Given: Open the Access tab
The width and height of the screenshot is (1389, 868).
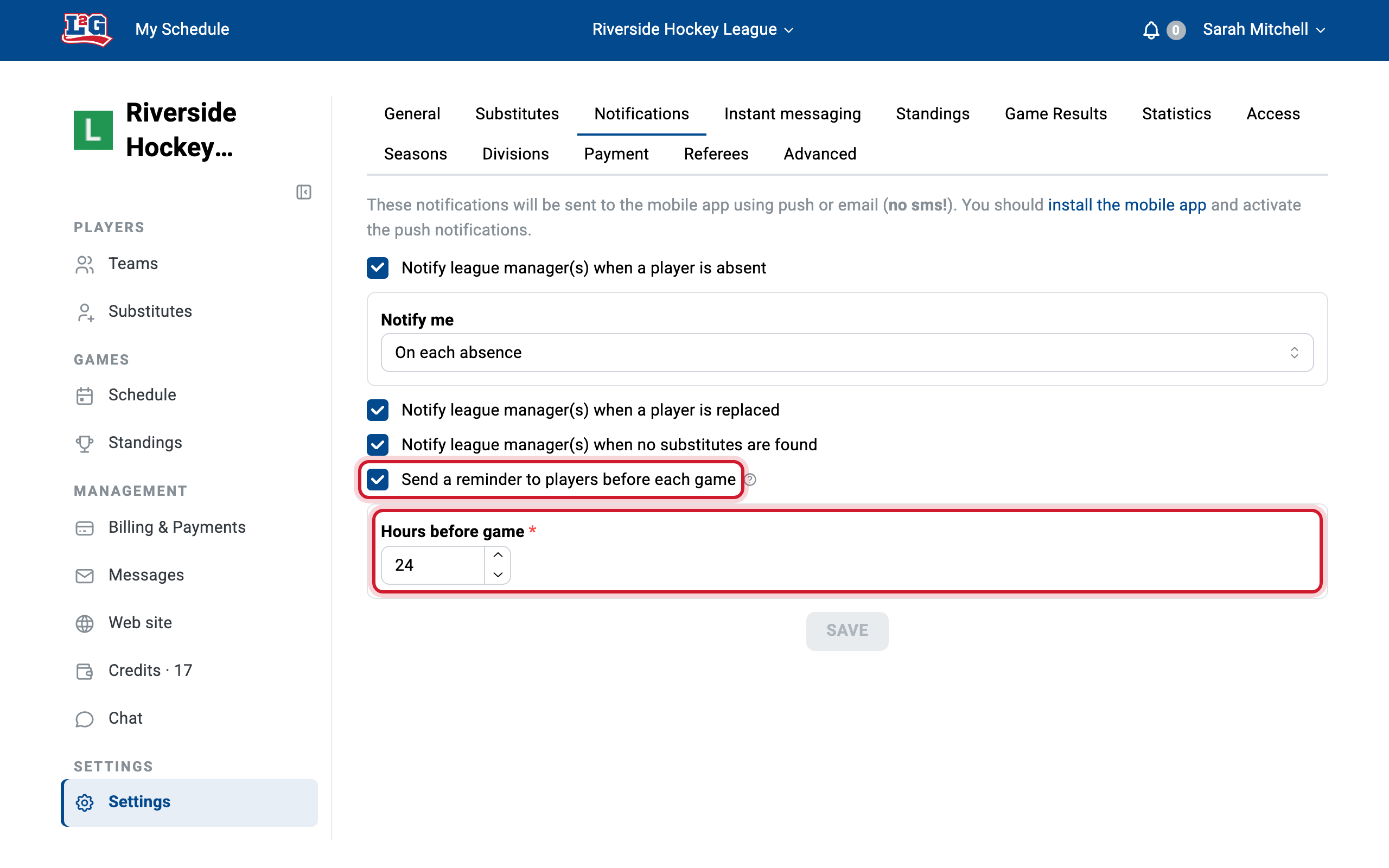Looking at the screenshot, I should (x=1272, y=114).
